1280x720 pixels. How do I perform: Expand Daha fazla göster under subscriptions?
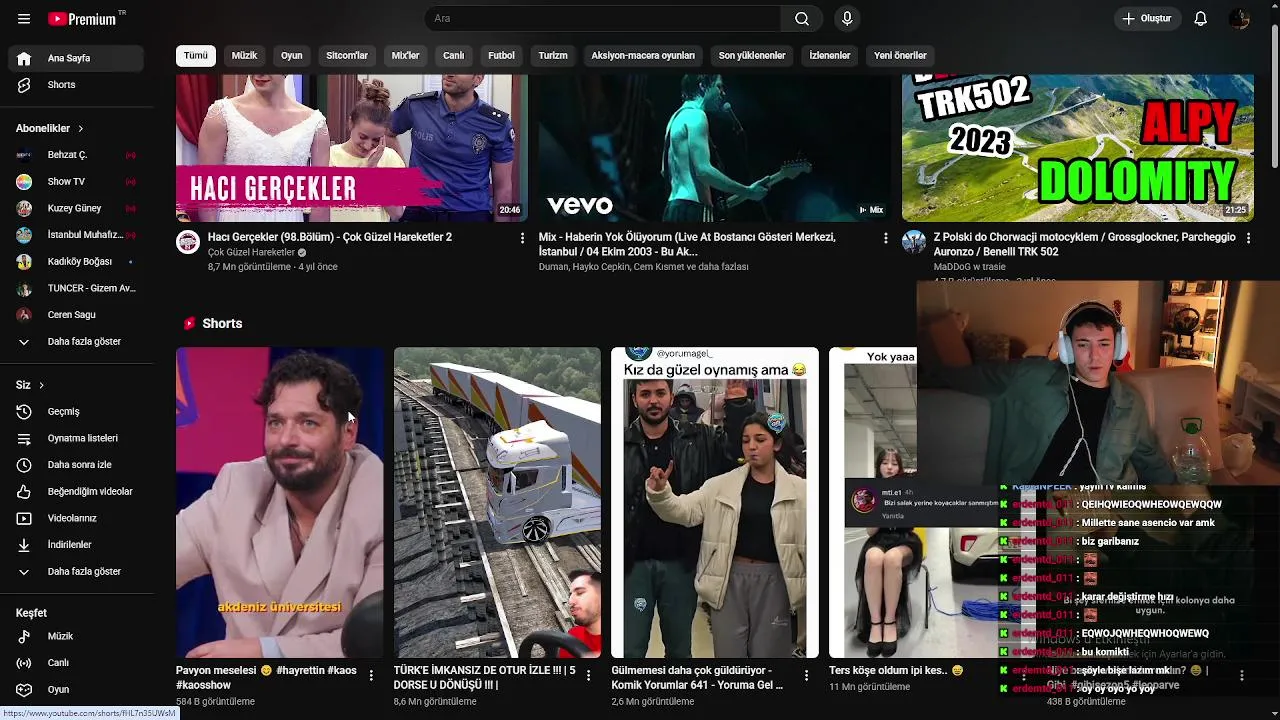tap(76, 342)
